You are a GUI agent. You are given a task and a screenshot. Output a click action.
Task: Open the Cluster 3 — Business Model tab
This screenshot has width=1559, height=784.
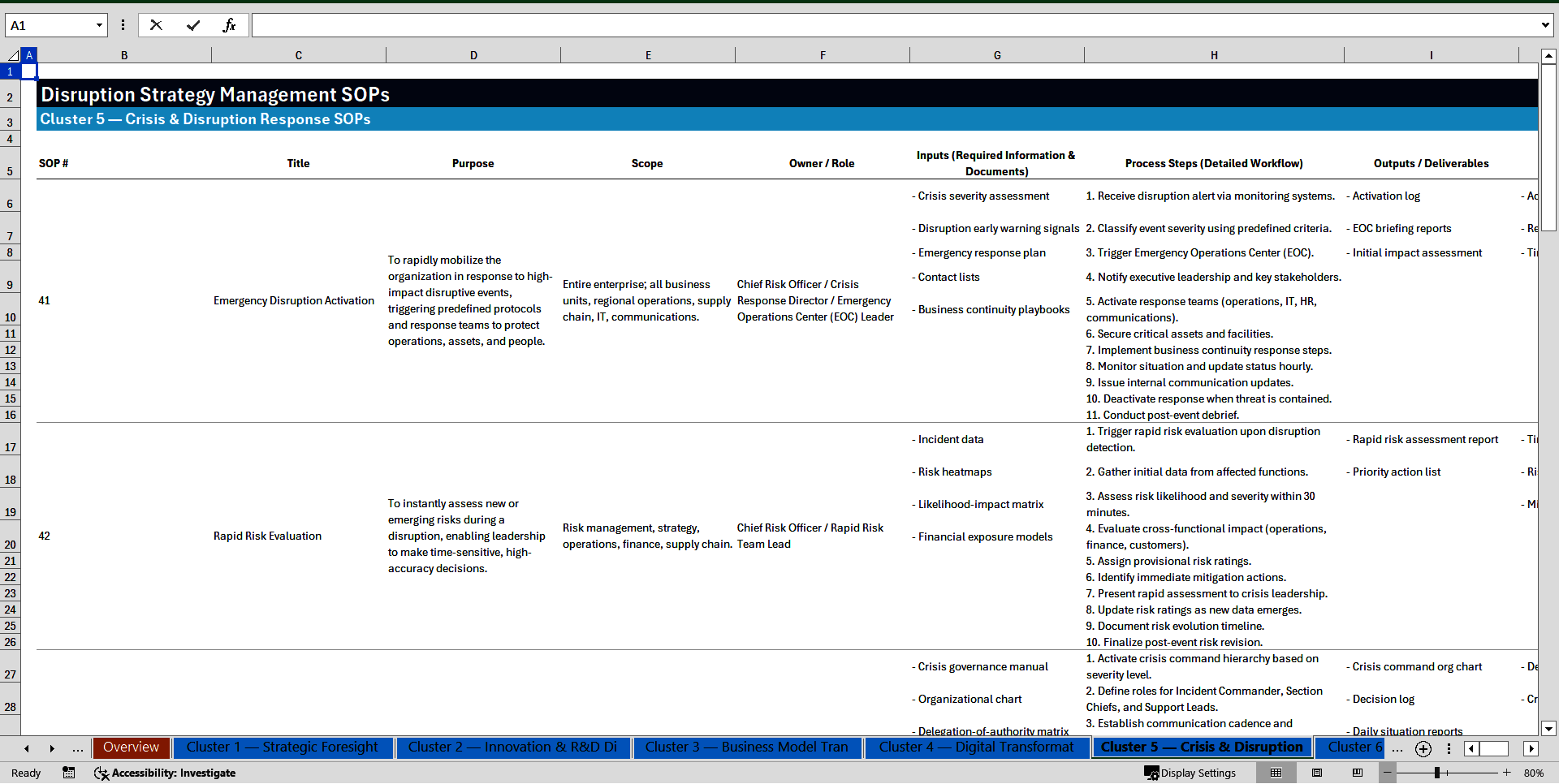(748, 747)
